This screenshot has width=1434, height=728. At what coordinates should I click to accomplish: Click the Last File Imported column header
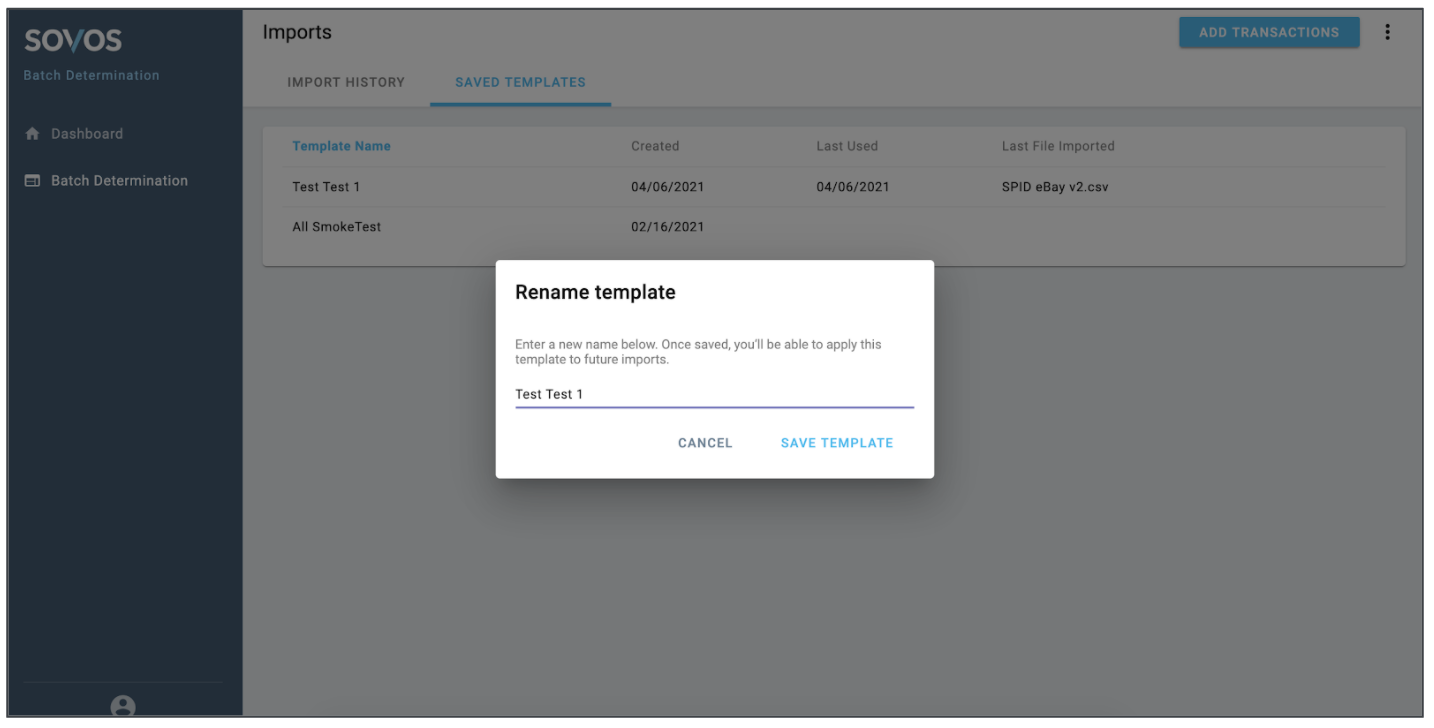pyautogui.click(x=1057, y=146)
